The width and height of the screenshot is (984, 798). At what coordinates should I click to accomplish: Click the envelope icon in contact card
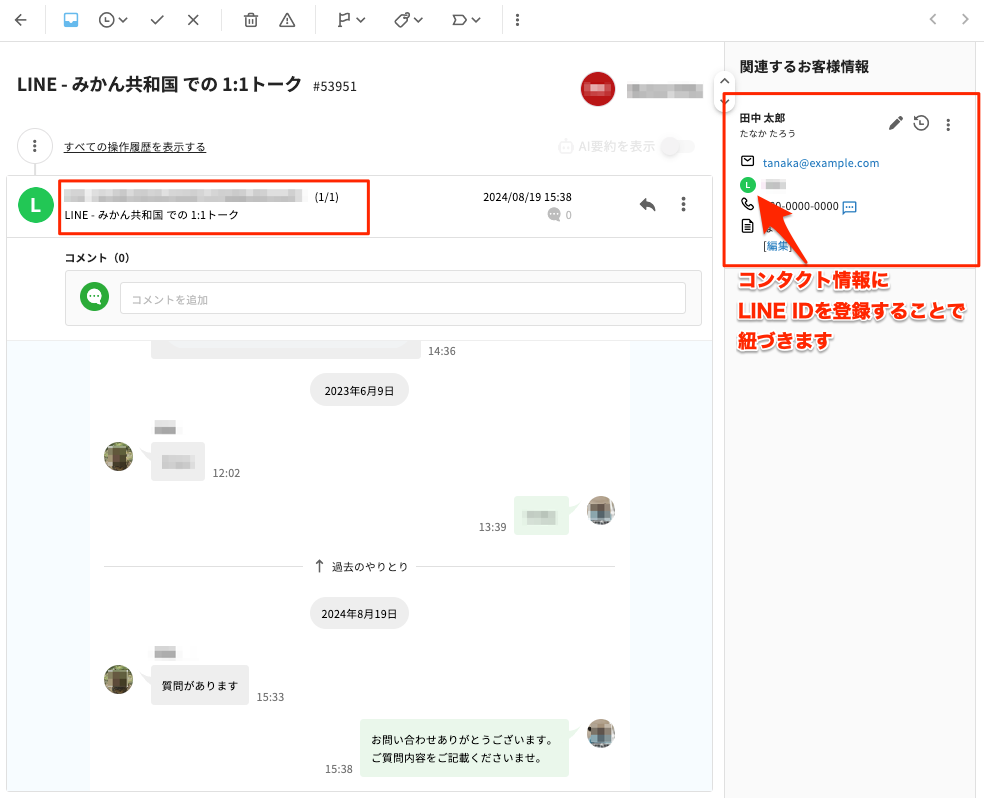tap(747, 161)
